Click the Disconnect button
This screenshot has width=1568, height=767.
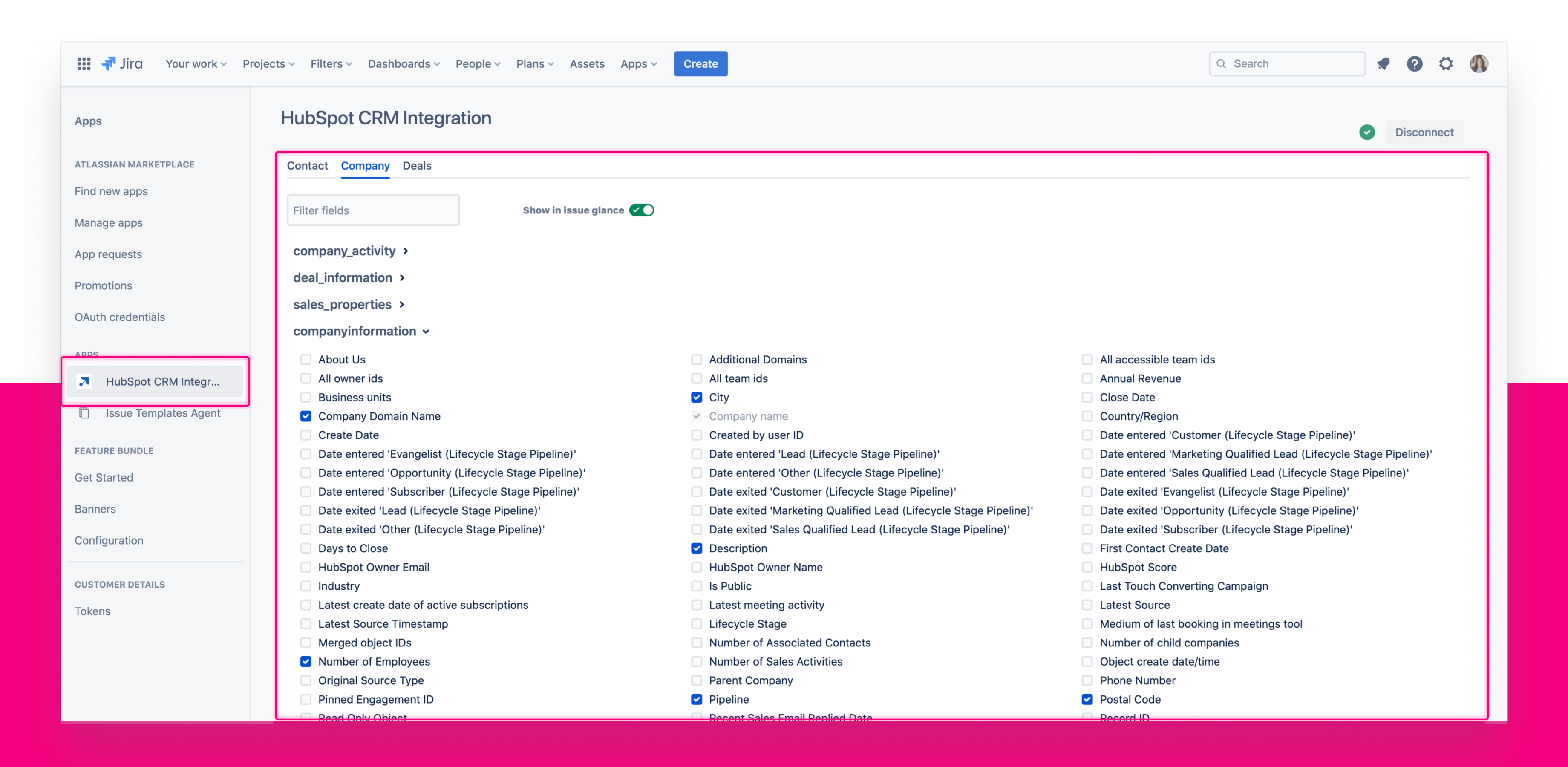tap(1424, 132)
